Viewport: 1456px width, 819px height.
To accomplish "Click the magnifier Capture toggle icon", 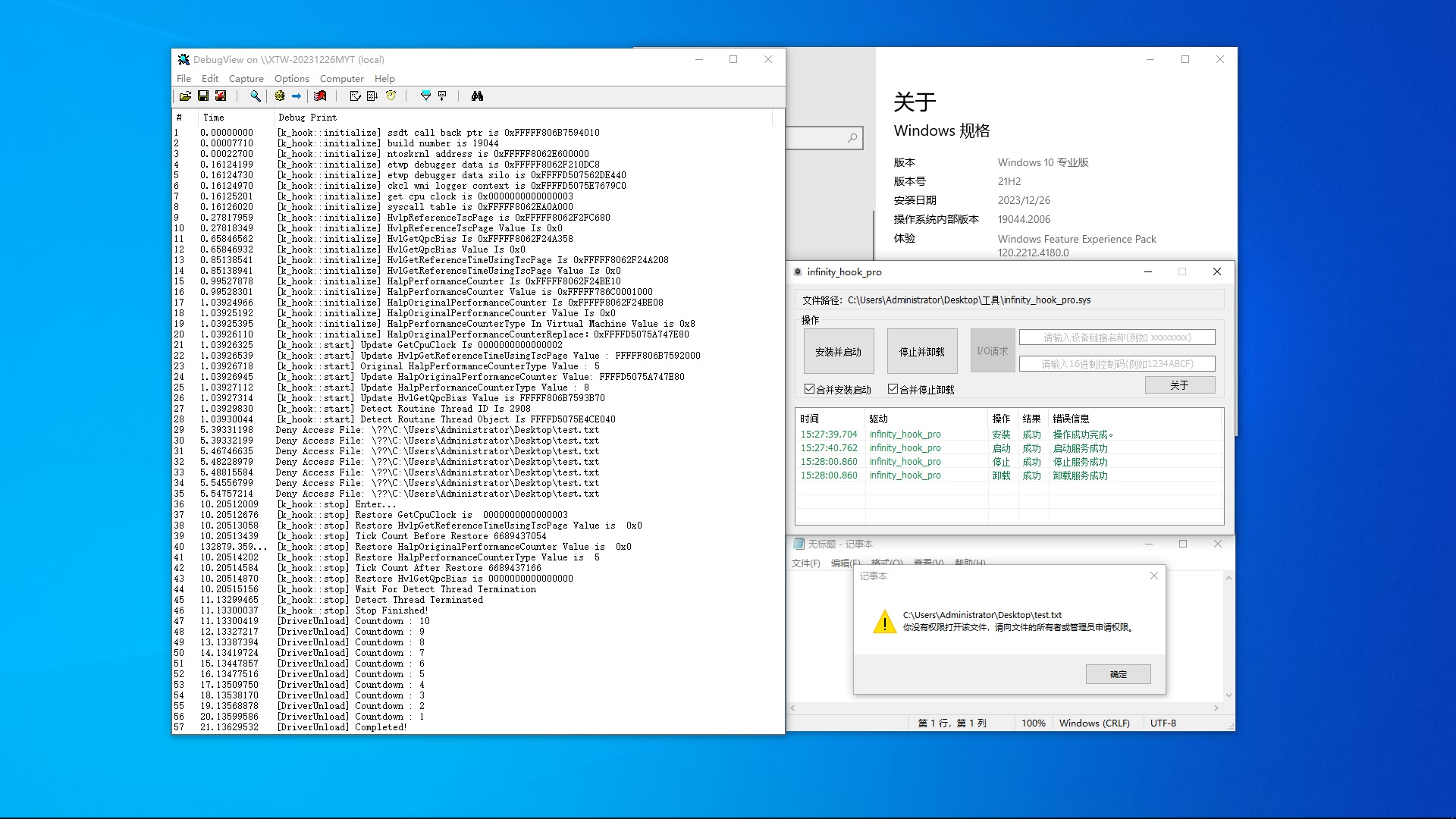I will coord(256,96).
